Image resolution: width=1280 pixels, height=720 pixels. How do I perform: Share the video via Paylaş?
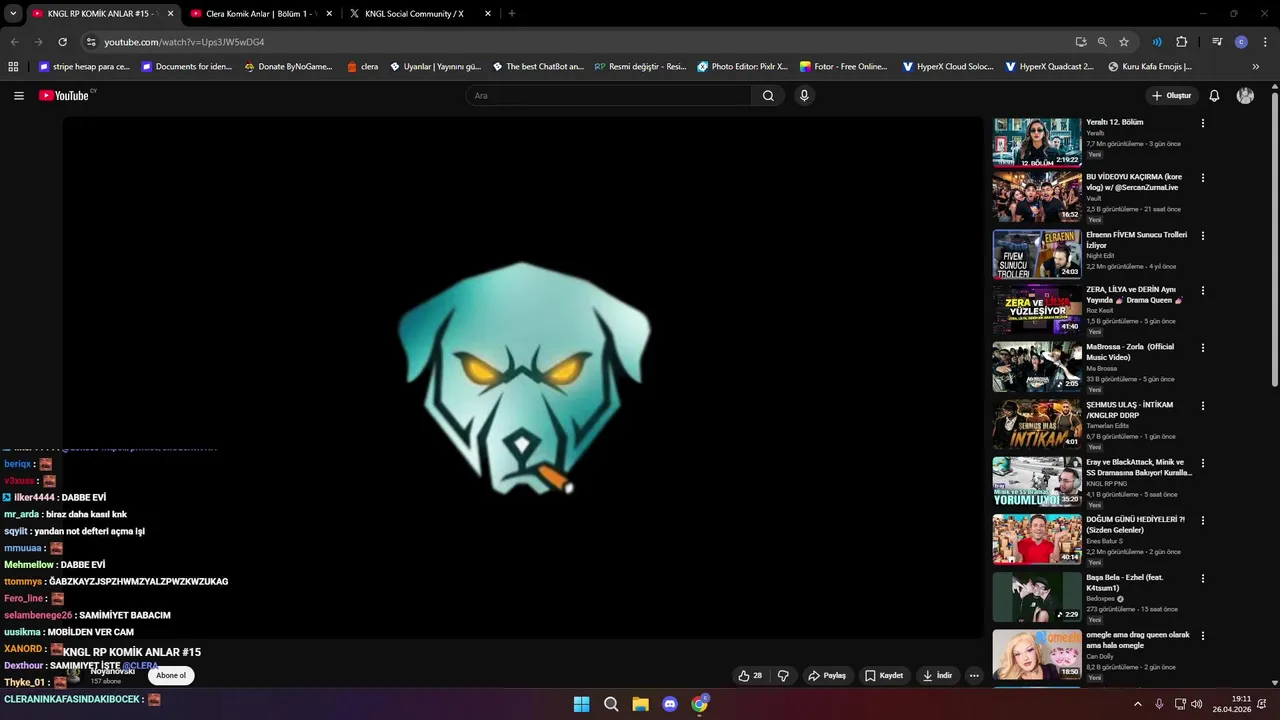tap(827, 676)
